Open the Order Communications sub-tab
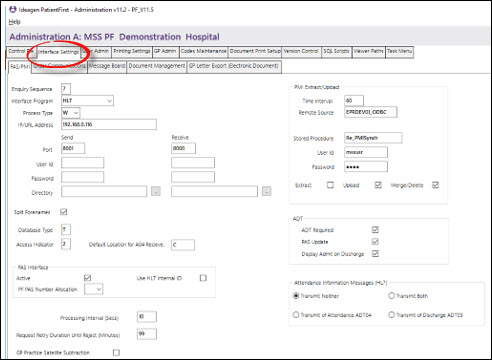 59,66
